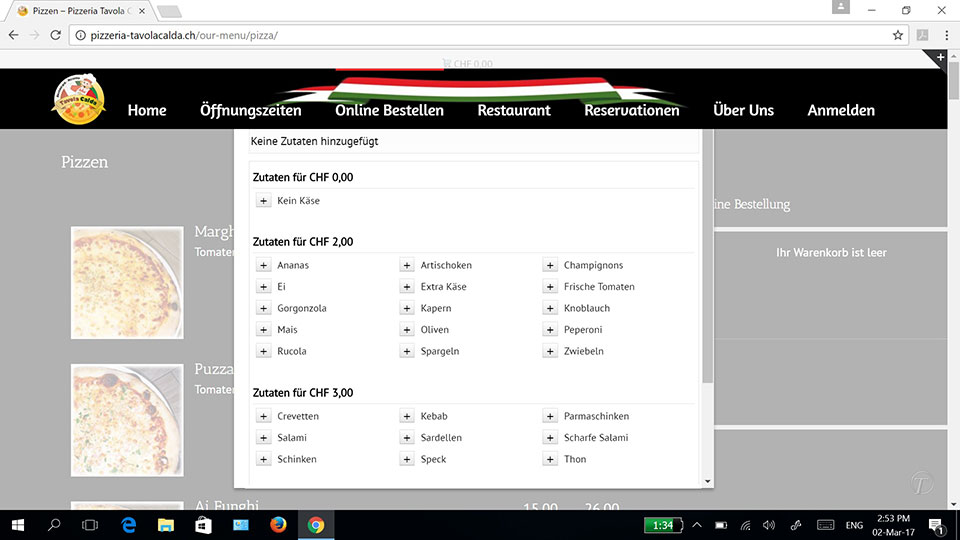Open the Öffnungszeiten menu item
This screenshot has height=540, width=960.
pyautogui.click(x=250, y=110)
